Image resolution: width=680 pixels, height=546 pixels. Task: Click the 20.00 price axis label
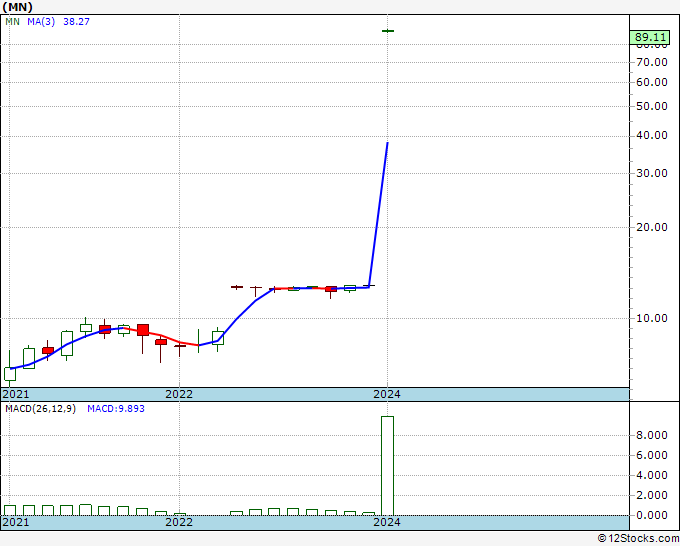651,227
